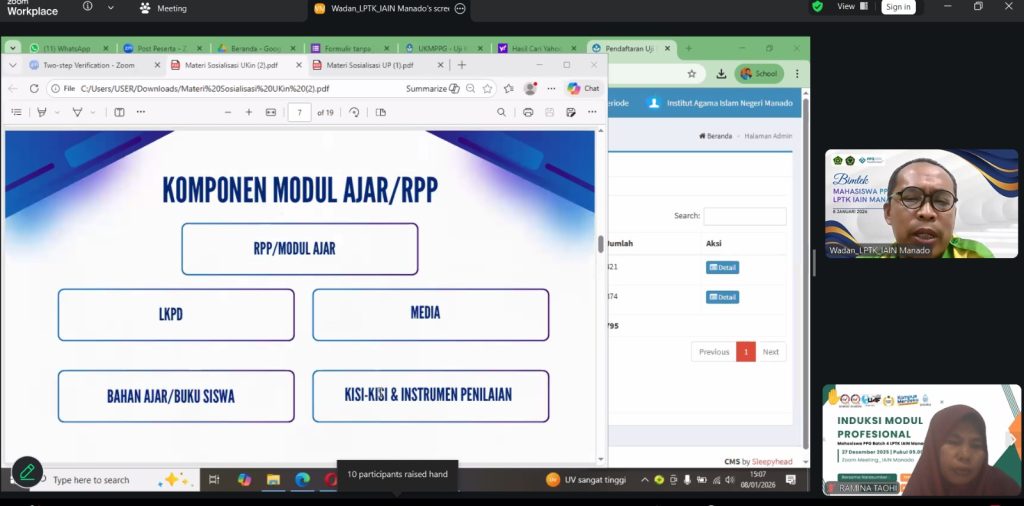Click the PDF page number field

tap(299, 112)
